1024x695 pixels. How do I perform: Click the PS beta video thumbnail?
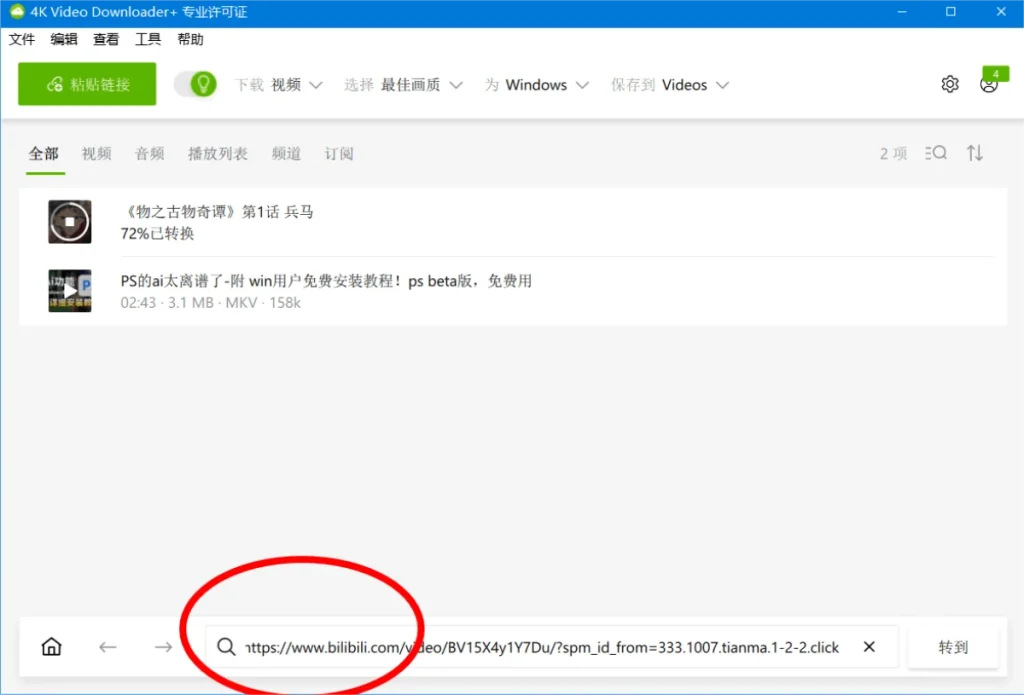pyautogui.click(x=69, y=290)
